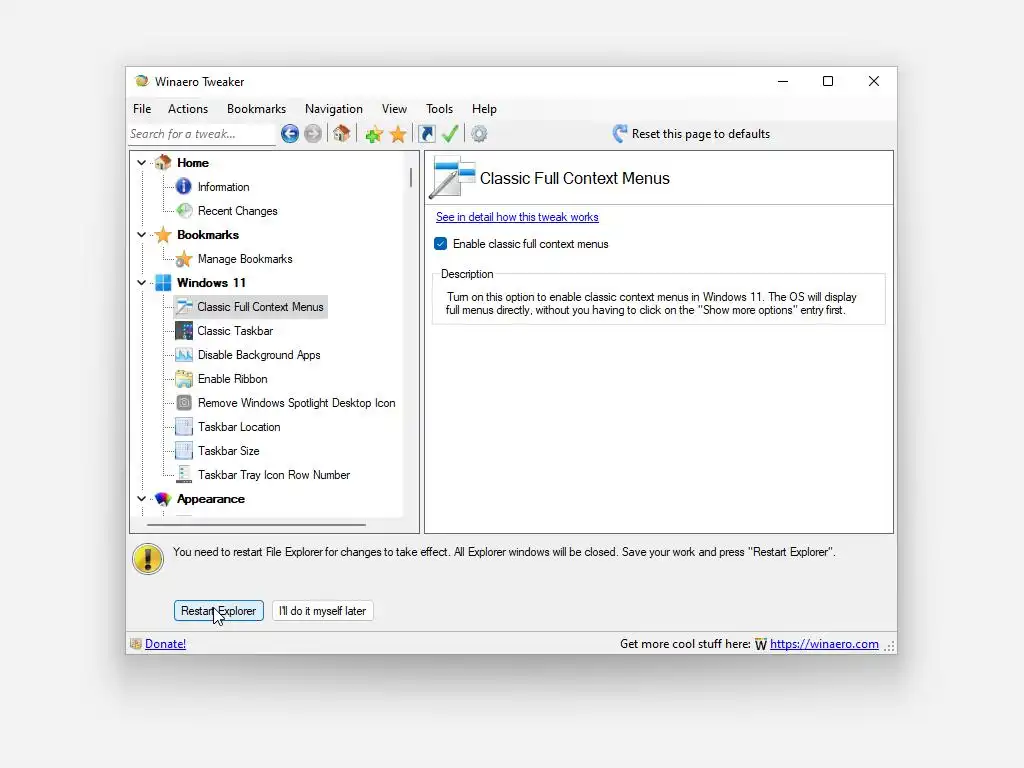Image resolution: width=1024 pixels, height=768 pixels.
Task: Click the Taskbar Size tree icon
Action: pos(184,451)
